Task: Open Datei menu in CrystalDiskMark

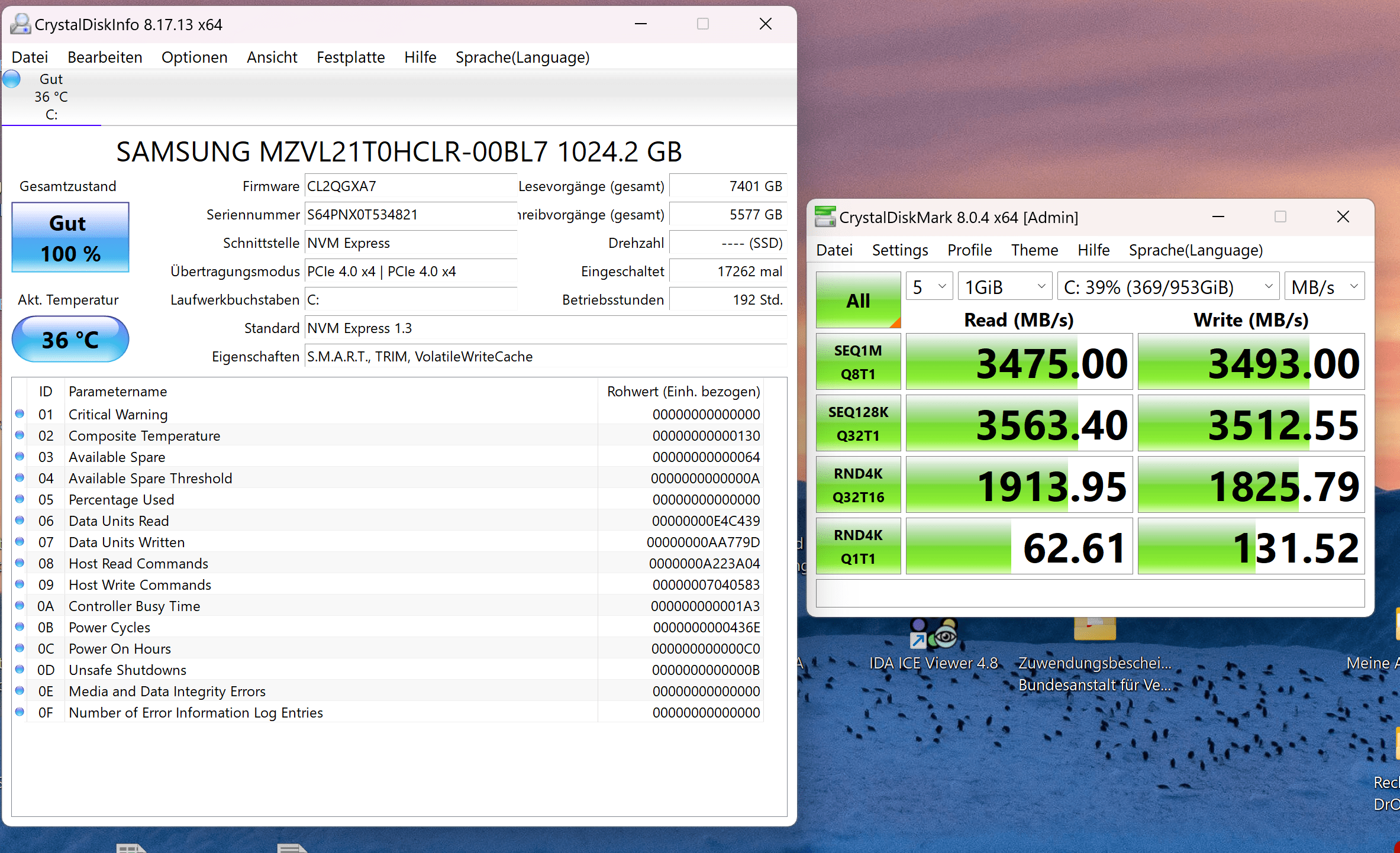Action: pos(834,250)
